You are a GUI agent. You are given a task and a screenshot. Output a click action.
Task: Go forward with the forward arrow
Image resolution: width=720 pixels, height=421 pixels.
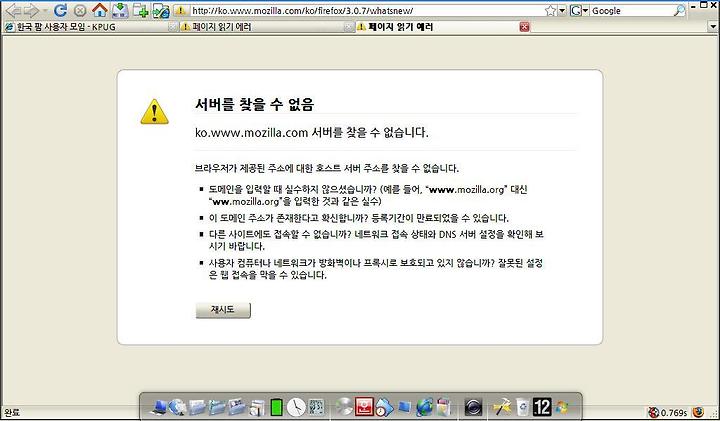click(31, 10)
